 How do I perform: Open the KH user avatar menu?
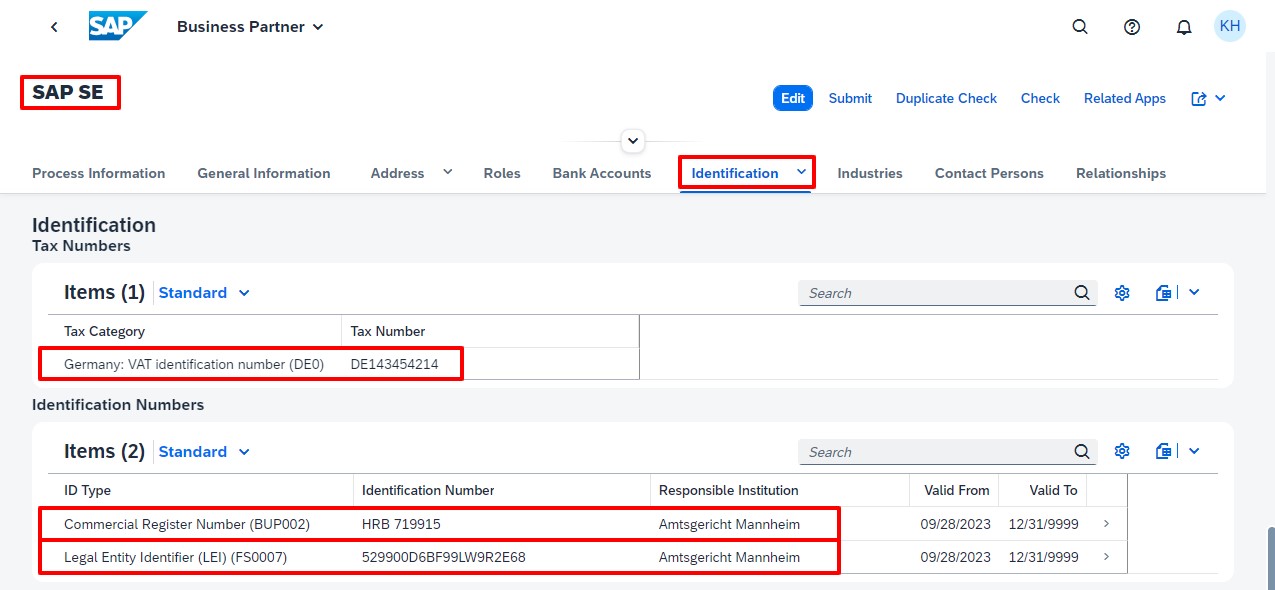point(1230,26)
